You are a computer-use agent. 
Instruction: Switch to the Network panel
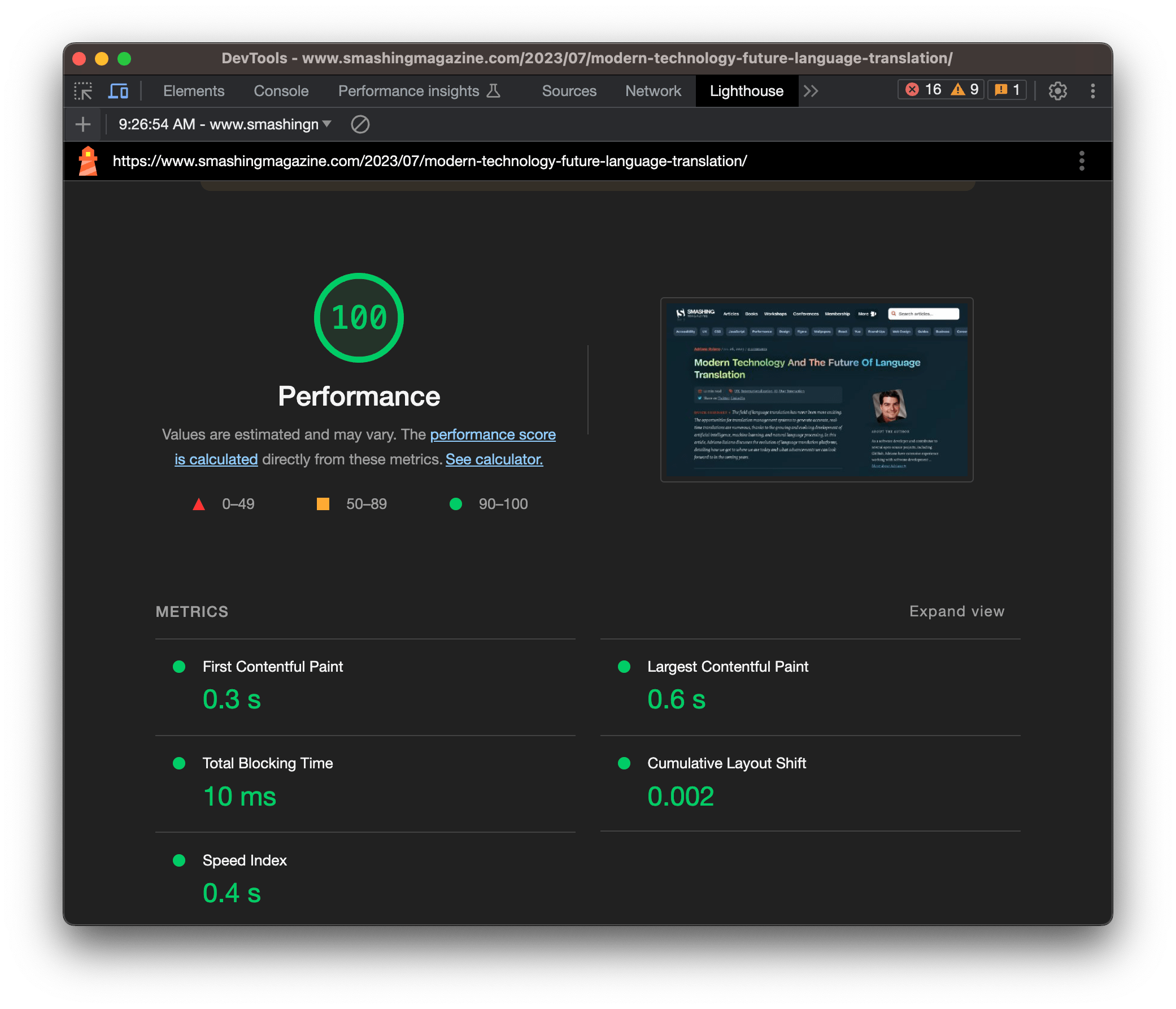coord(653,90)
